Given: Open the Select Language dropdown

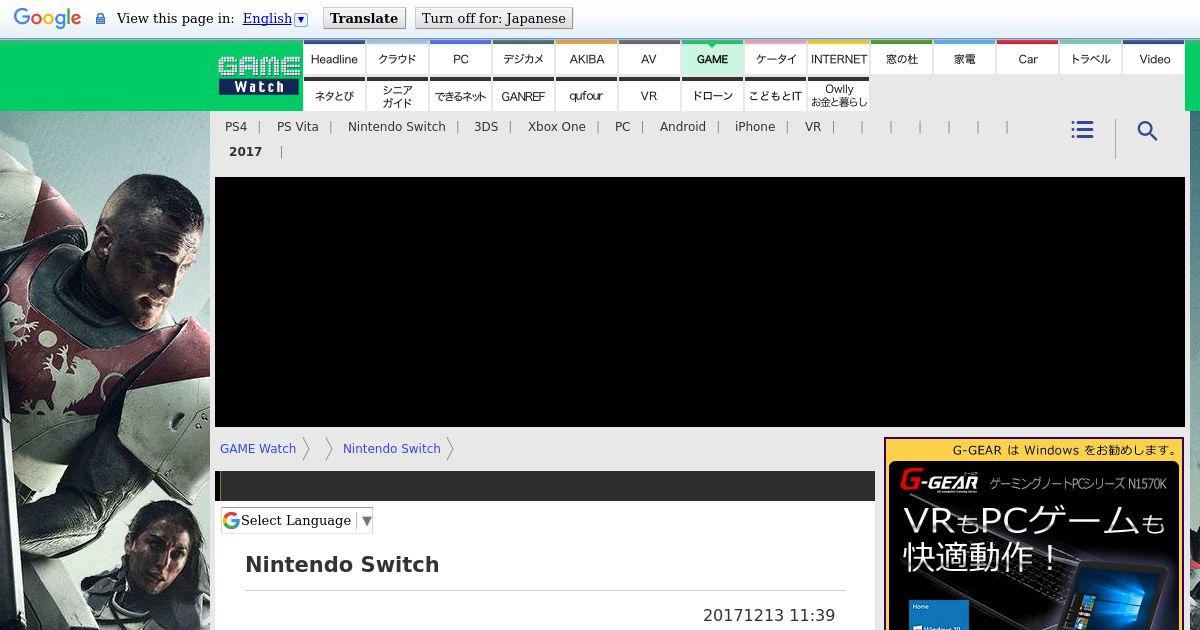Looking at the screenshot, I should [x=297, y=520].
